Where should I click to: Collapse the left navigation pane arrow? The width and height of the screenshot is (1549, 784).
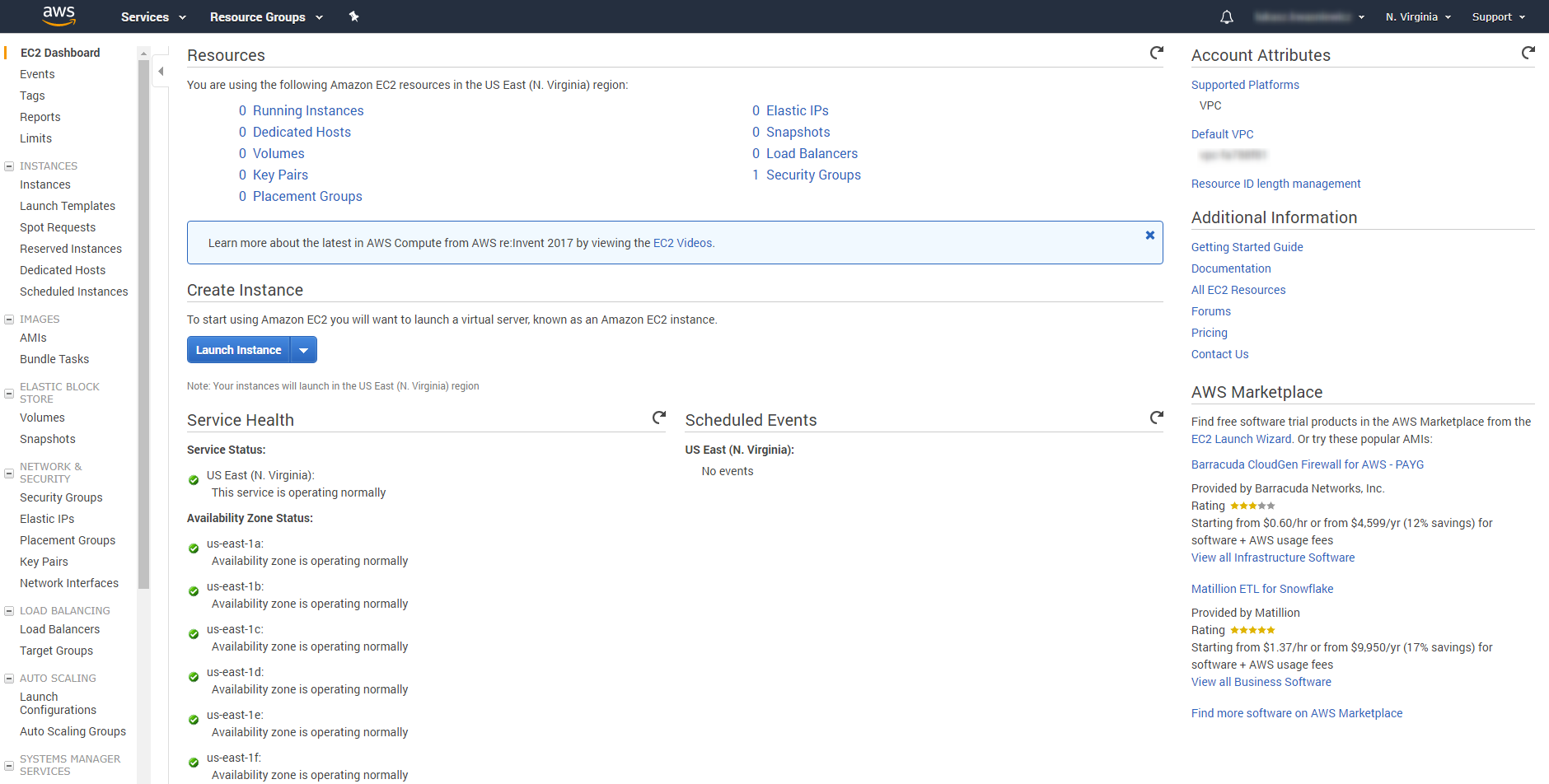click(x=161, y=72)
